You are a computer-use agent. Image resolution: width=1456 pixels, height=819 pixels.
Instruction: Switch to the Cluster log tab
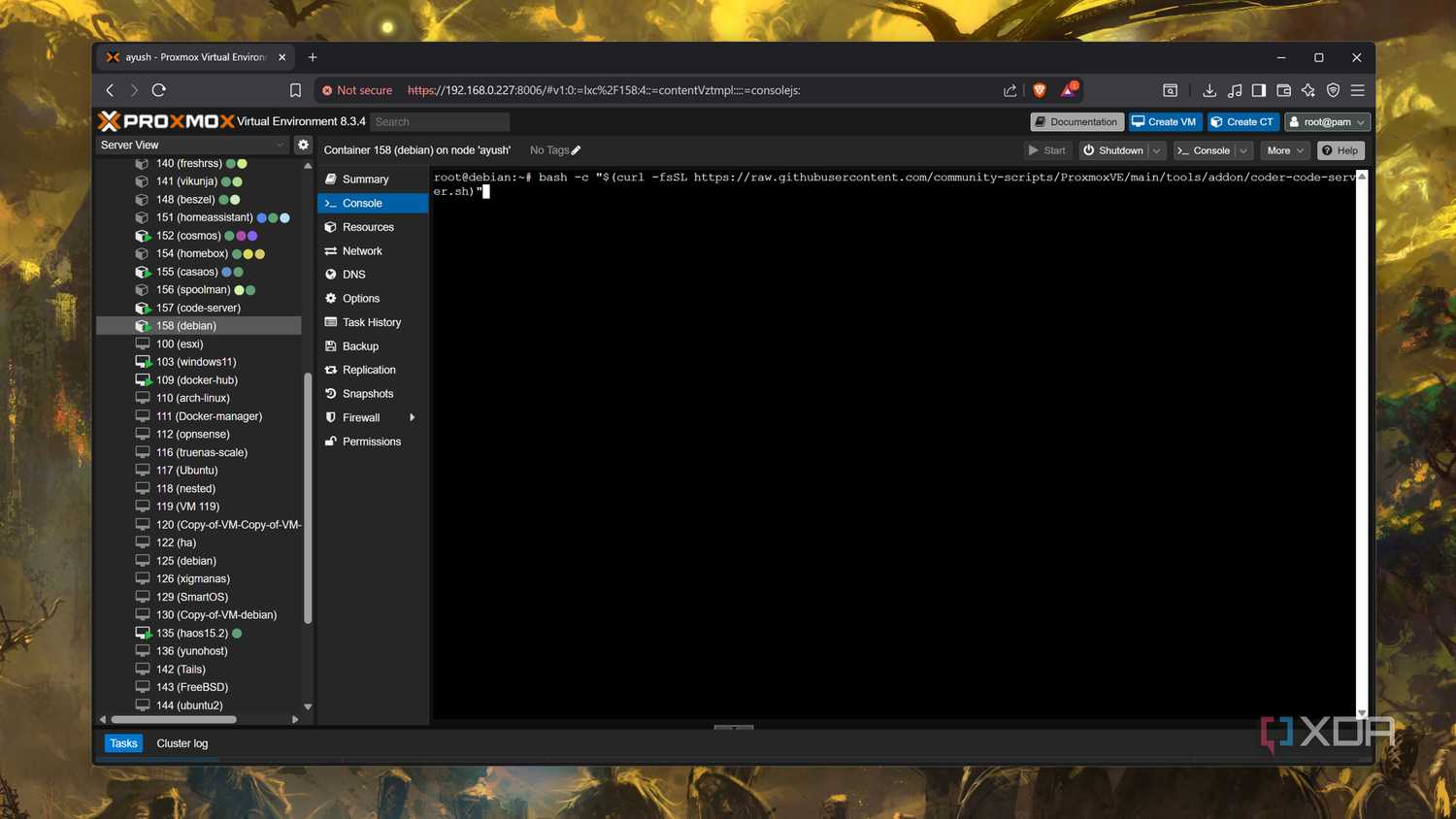[x=182, y=743]
